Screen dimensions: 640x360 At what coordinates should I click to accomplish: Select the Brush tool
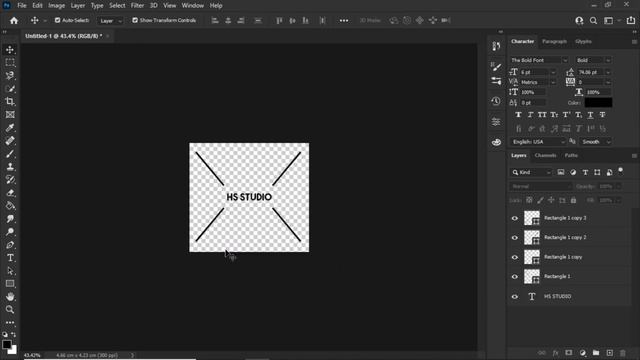[10, 154]
